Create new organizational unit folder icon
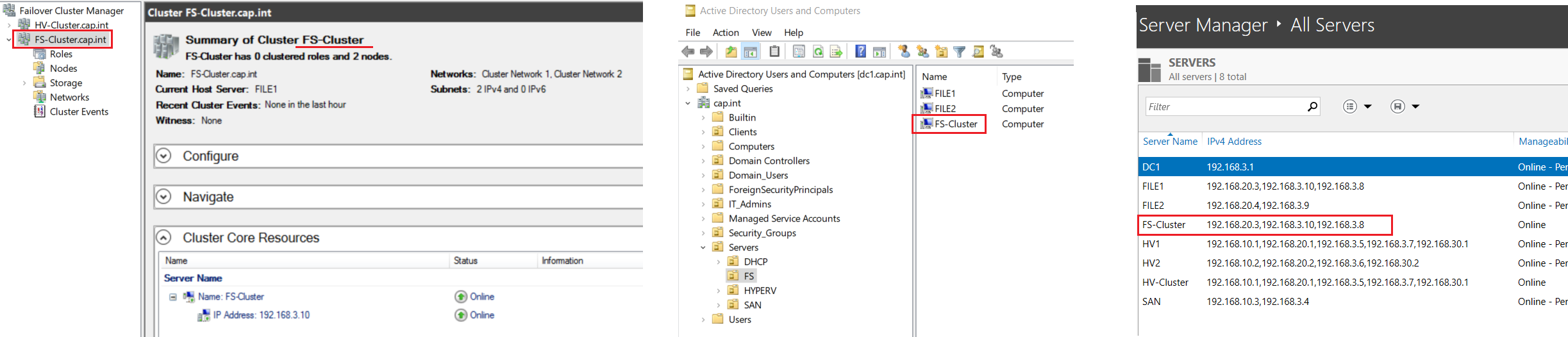The image size is (1568, 337). (x=941, y=52)
